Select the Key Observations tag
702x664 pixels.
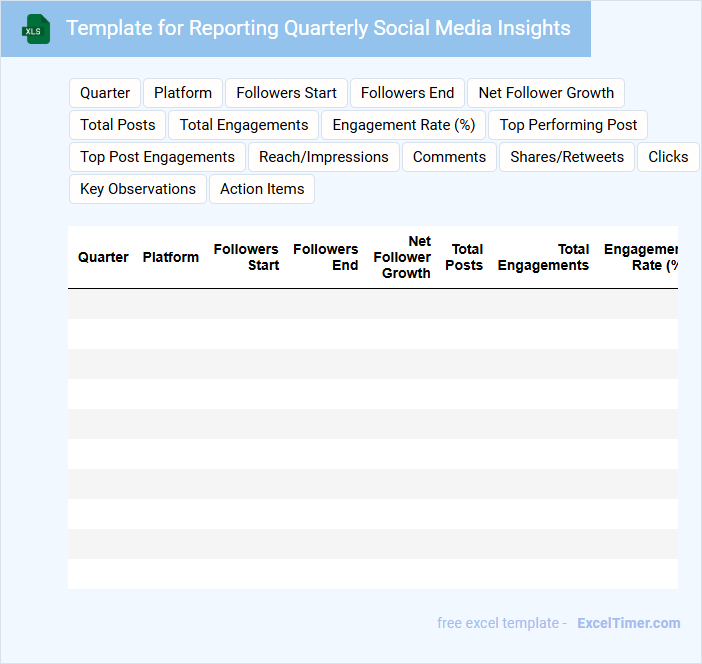click(138, 189)
